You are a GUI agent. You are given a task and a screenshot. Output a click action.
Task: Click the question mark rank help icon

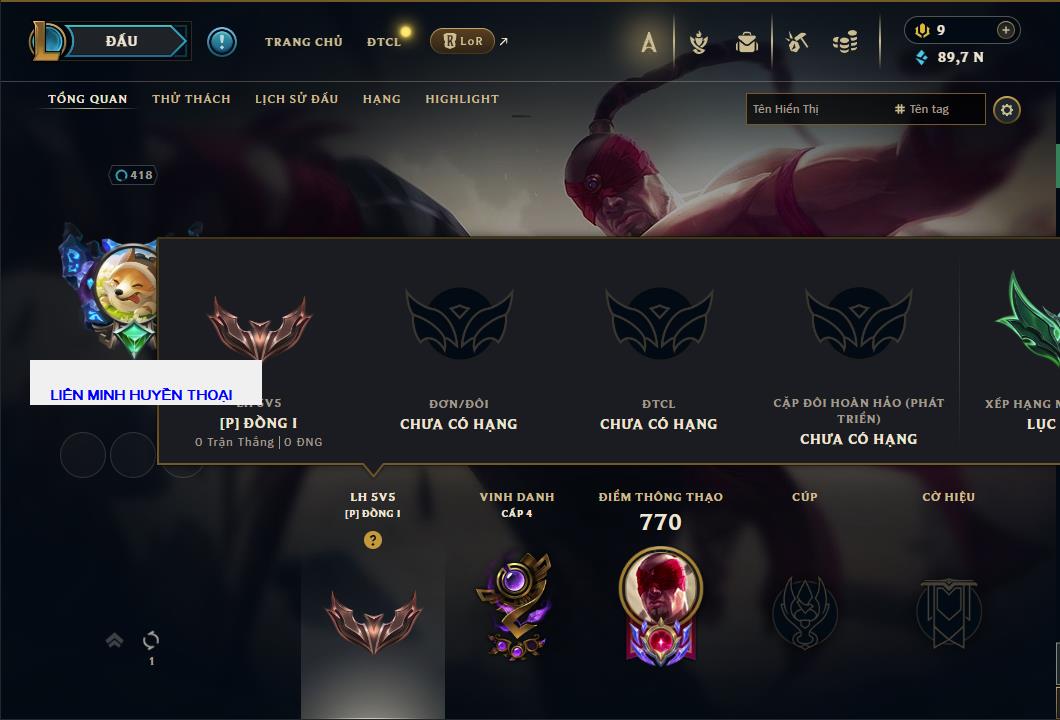372,539
